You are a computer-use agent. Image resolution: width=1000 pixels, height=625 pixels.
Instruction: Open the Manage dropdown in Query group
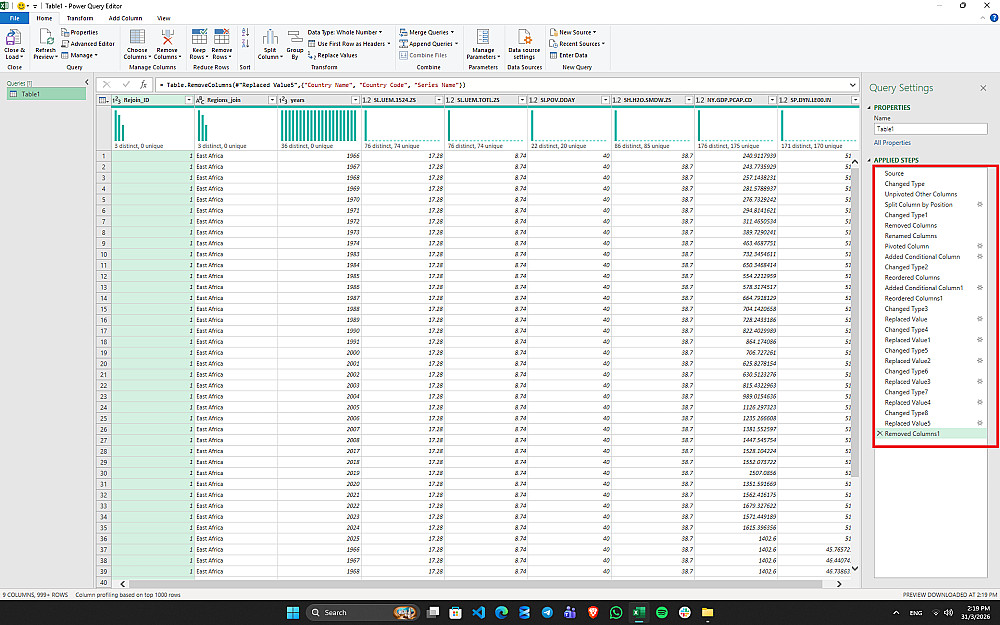click(x=80, y=55)
